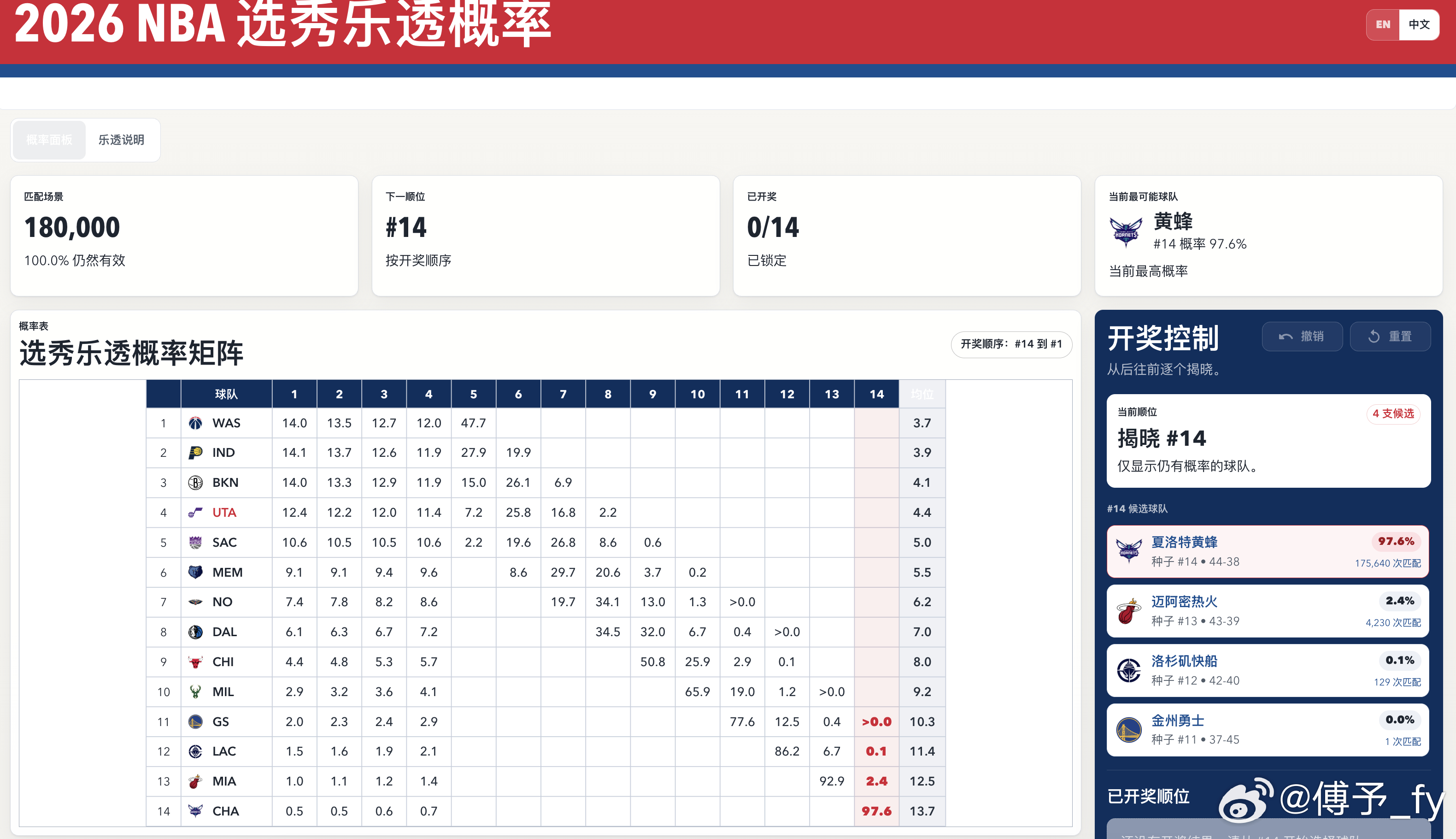Click the 50.8 cell in CHI row
This screenshot has height=839, width=1456.
tap(652, 662)
